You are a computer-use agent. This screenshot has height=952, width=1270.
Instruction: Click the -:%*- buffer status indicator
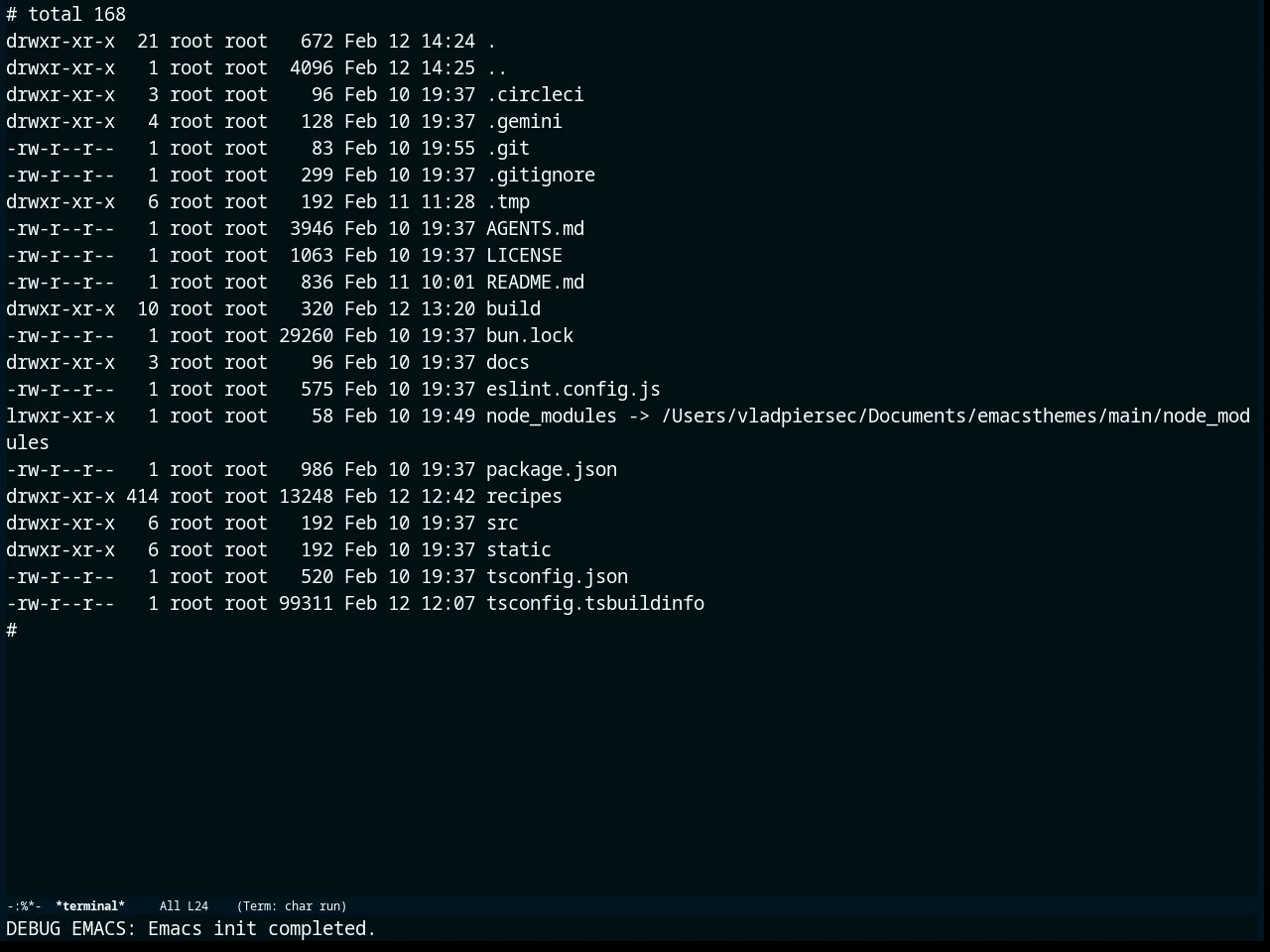point(24,905)
